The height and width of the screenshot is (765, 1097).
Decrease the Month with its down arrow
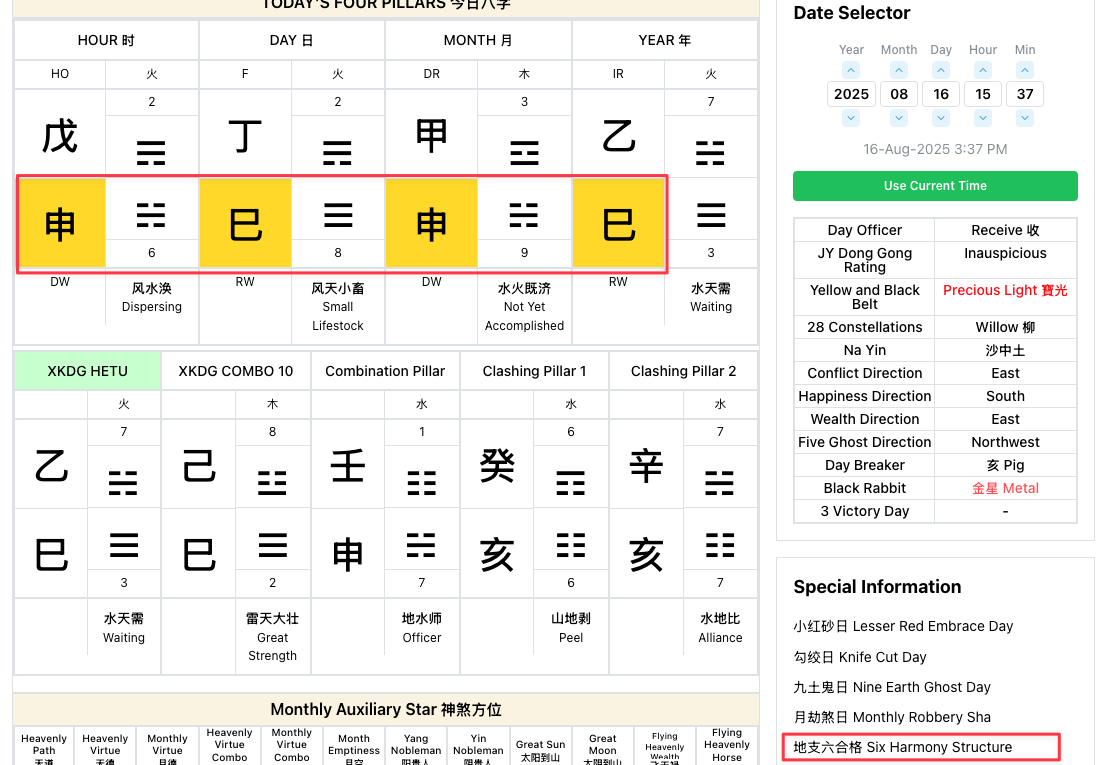point(899,118)
